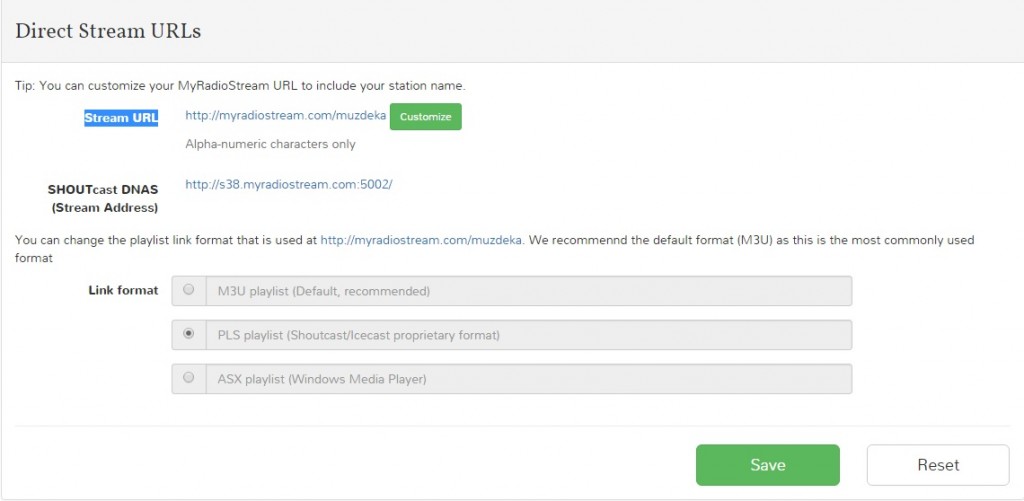
Task: Click the "Direct Stream URLs" panel heading
Action: click(x=108, y=32)
